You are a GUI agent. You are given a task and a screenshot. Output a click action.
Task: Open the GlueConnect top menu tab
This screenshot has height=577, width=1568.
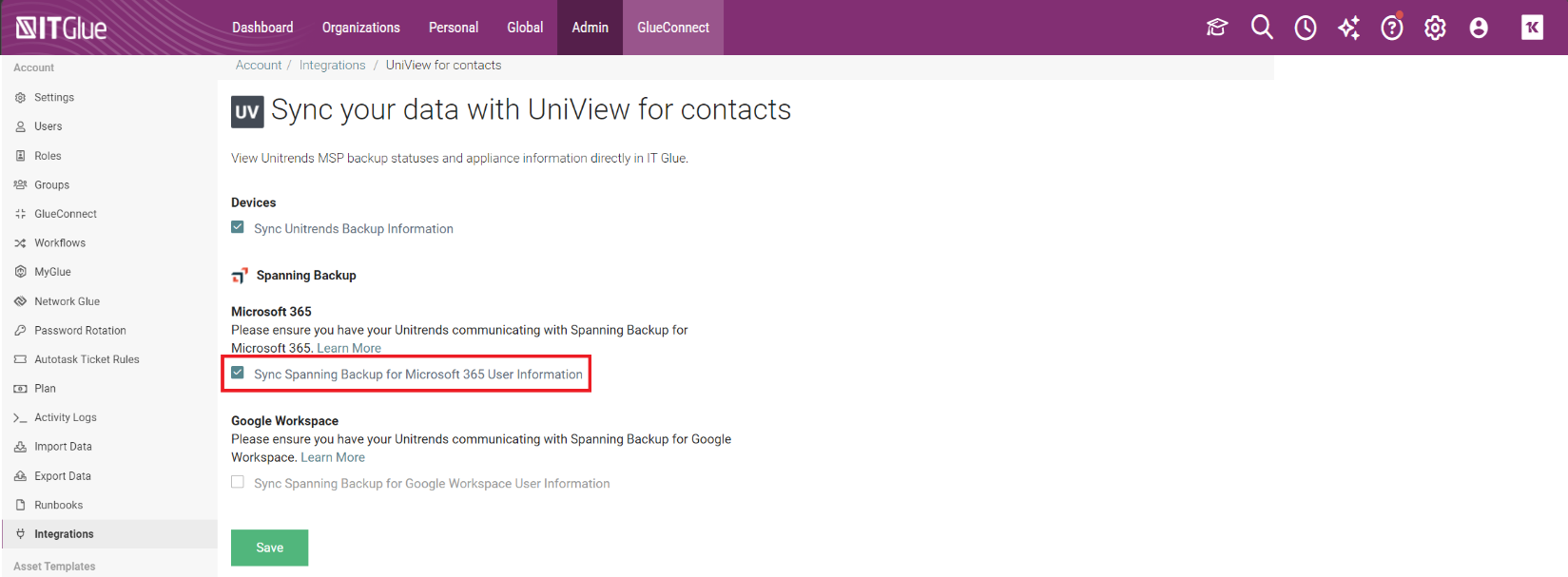pyautogui.click(x=673, y=28)
